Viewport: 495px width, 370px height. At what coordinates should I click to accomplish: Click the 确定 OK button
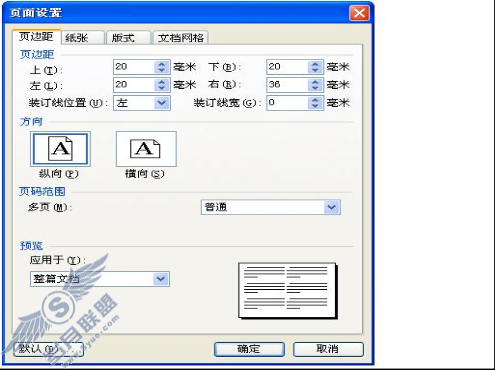[x=249, y=349]
